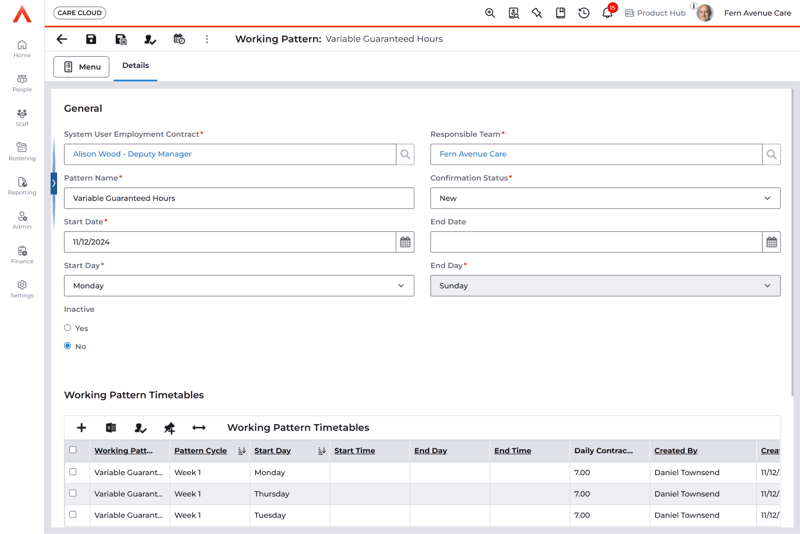Switch to the Details tab

(x=135, y=66)
